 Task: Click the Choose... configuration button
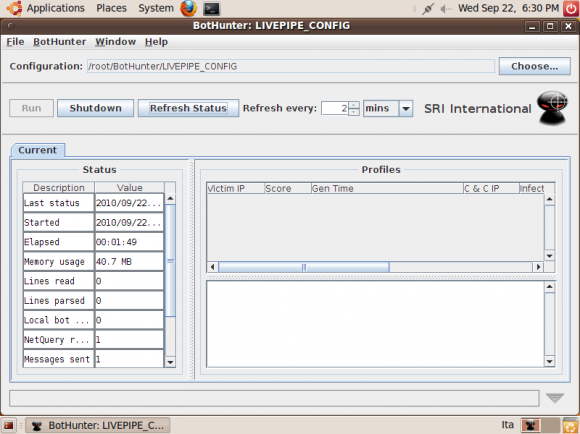point(535,66)
